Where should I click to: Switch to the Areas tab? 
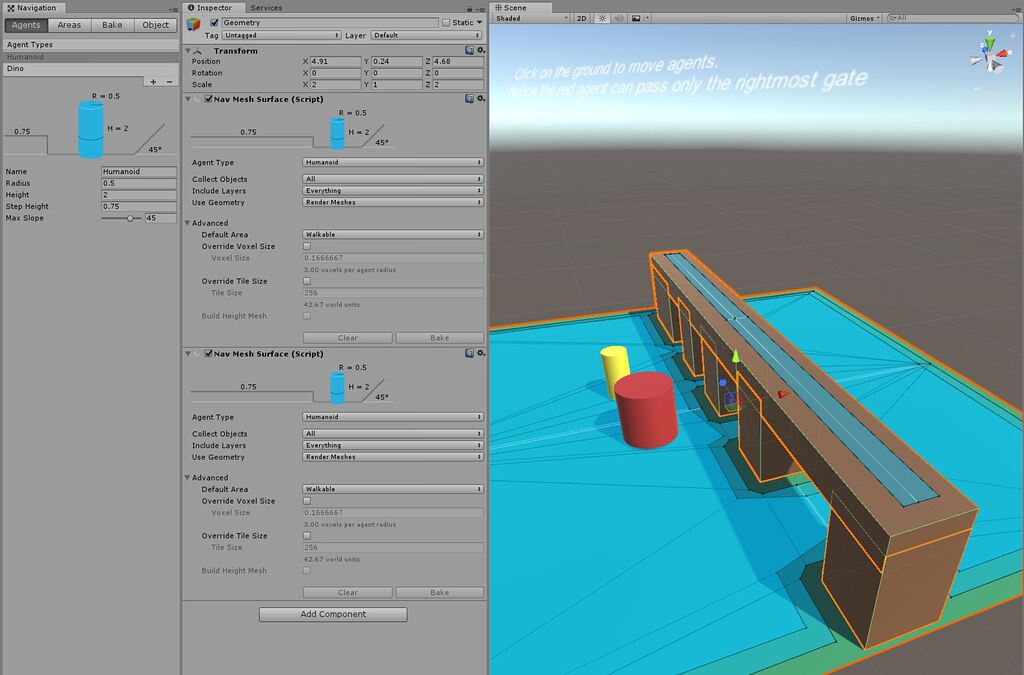coord(69,25)
